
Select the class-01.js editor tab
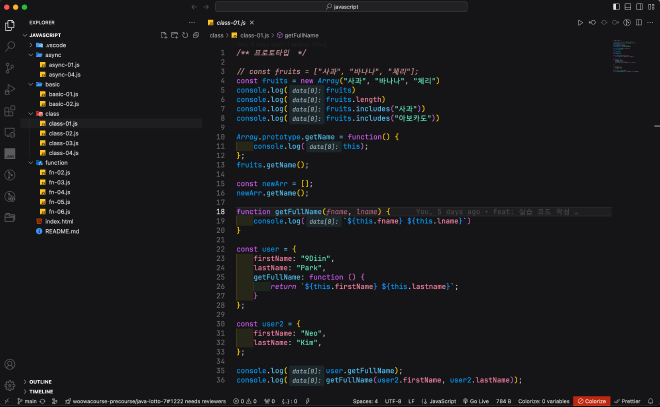pos(231,21)
